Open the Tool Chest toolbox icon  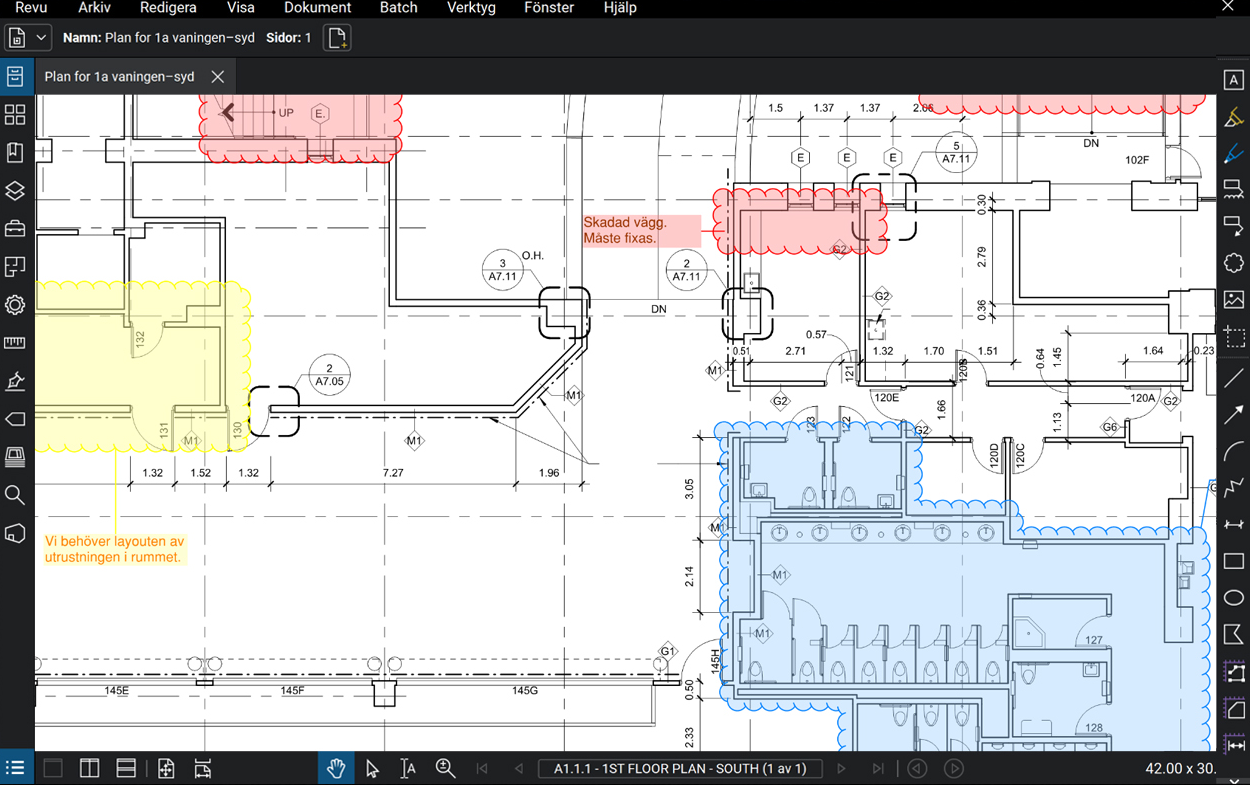(x=15, y=229)
